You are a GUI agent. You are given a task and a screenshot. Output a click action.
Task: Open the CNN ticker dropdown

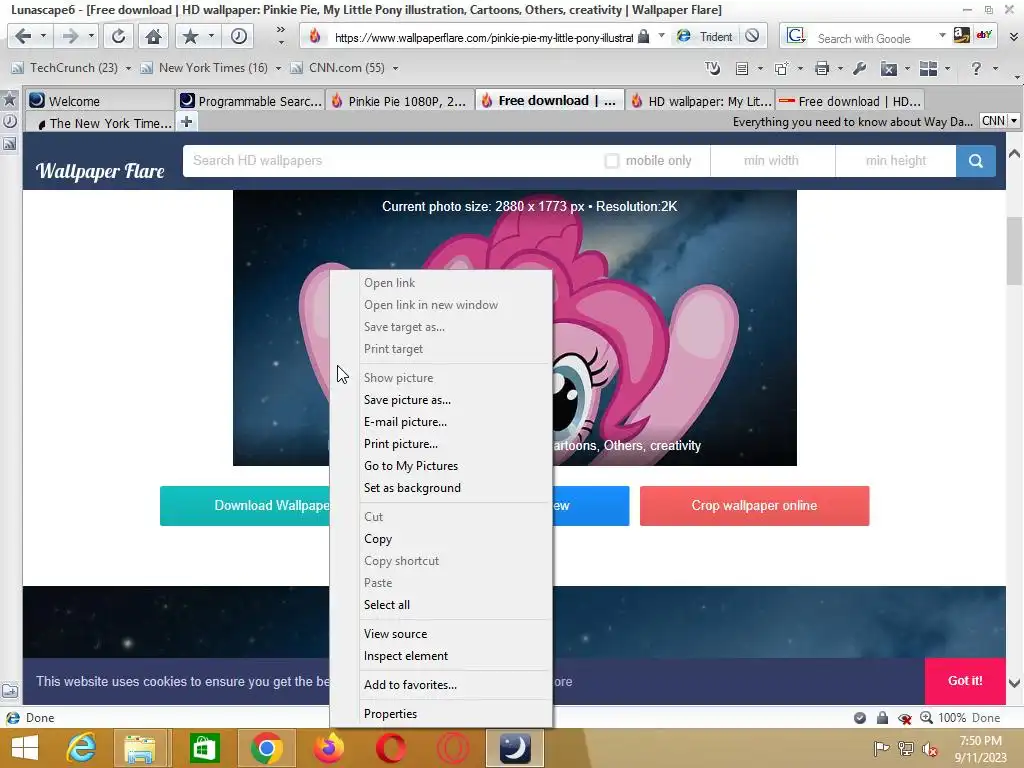(x=1014, y=121)
